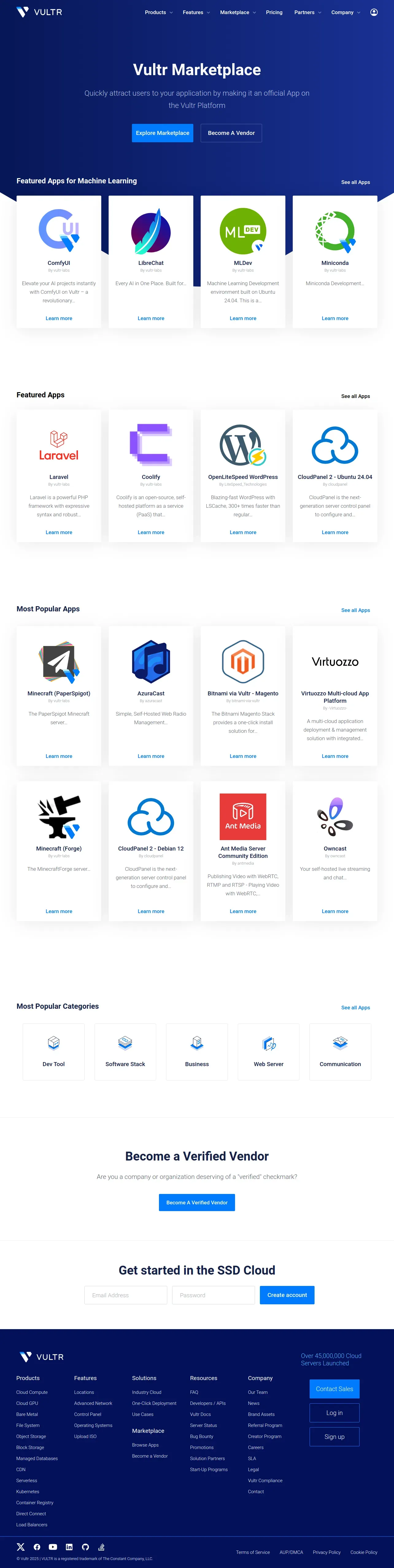Open Kubernetes footer link

27,1491
